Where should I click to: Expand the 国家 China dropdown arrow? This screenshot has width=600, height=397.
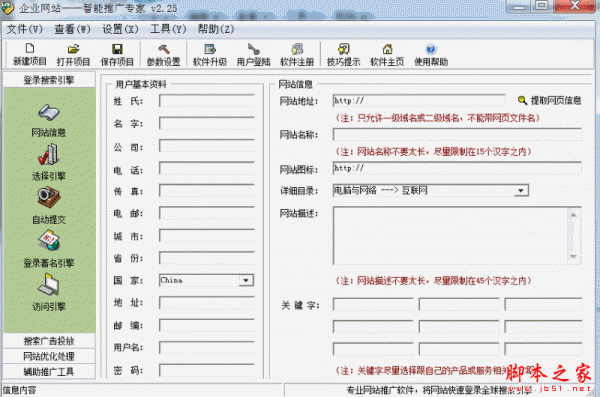point(246,280)
